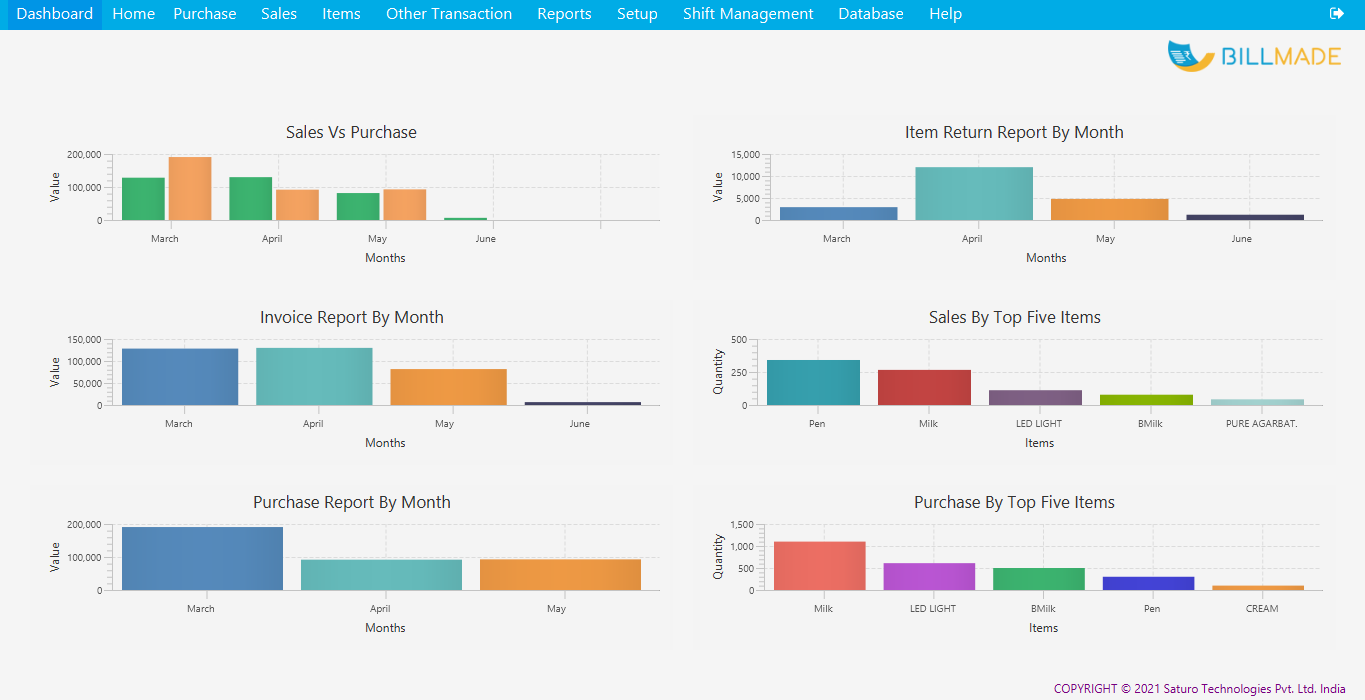Click the BillMade logo

pyautogui.click(x=1254, y=57)
